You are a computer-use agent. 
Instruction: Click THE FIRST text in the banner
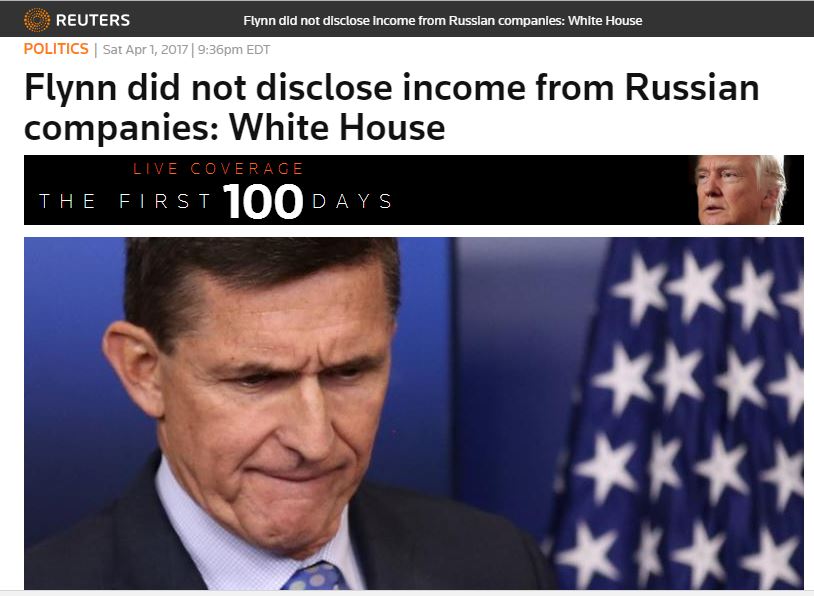pyautogui.click(x=125, y=202)
